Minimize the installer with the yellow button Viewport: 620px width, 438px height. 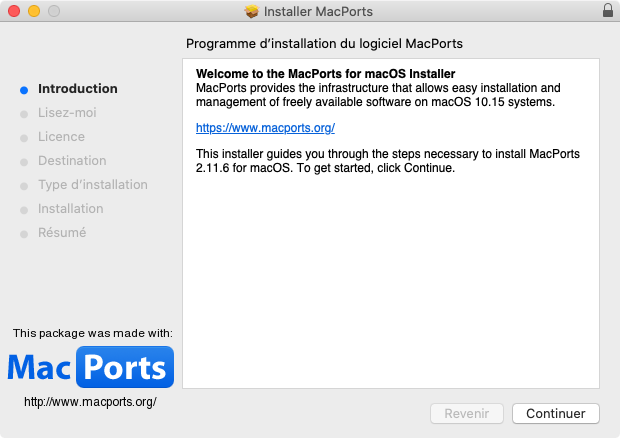click(33, 11)
